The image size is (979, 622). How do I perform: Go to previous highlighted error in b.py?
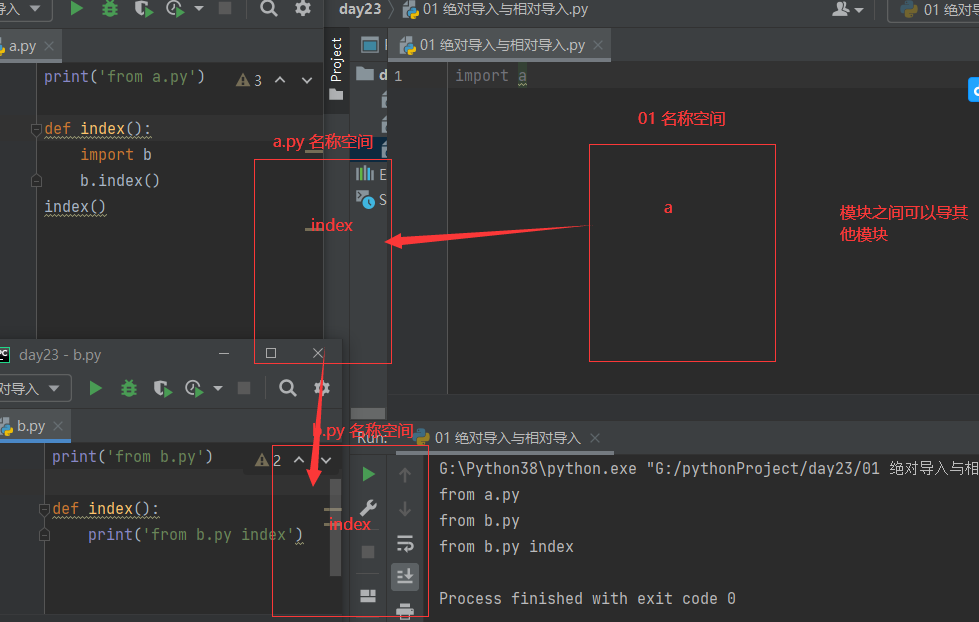click(x=299, y=460)
